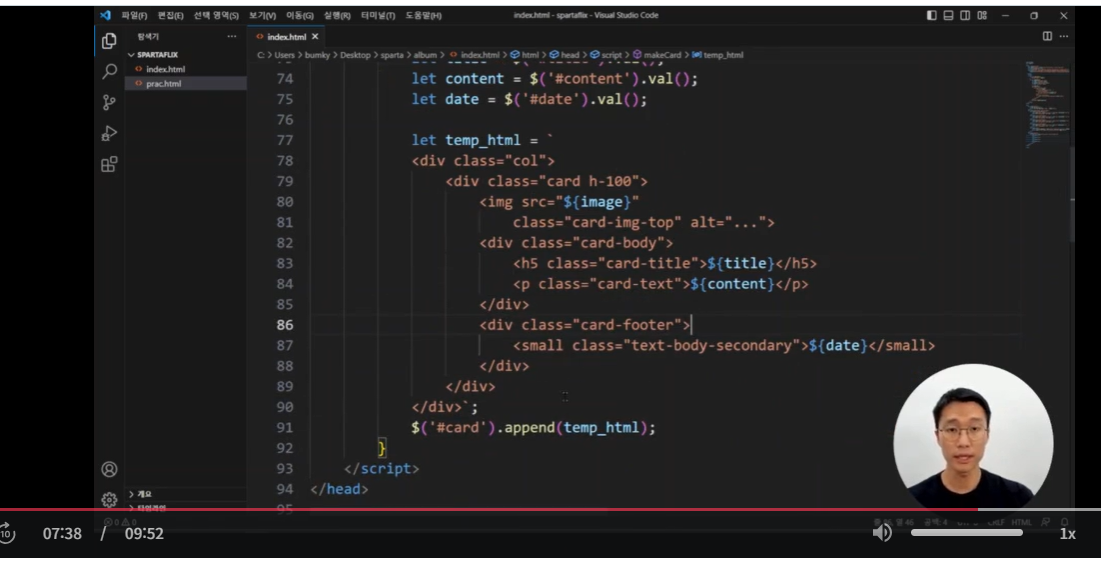Viewport: 1101px width, 563px height.
Task: Open the Manage gear icon
Action: pos(109,500)
